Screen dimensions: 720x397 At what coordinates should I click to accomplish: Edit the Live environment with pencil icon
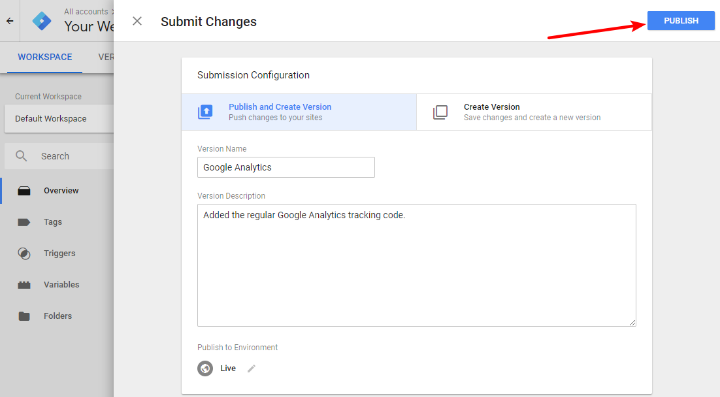click(x=251, y=368)
